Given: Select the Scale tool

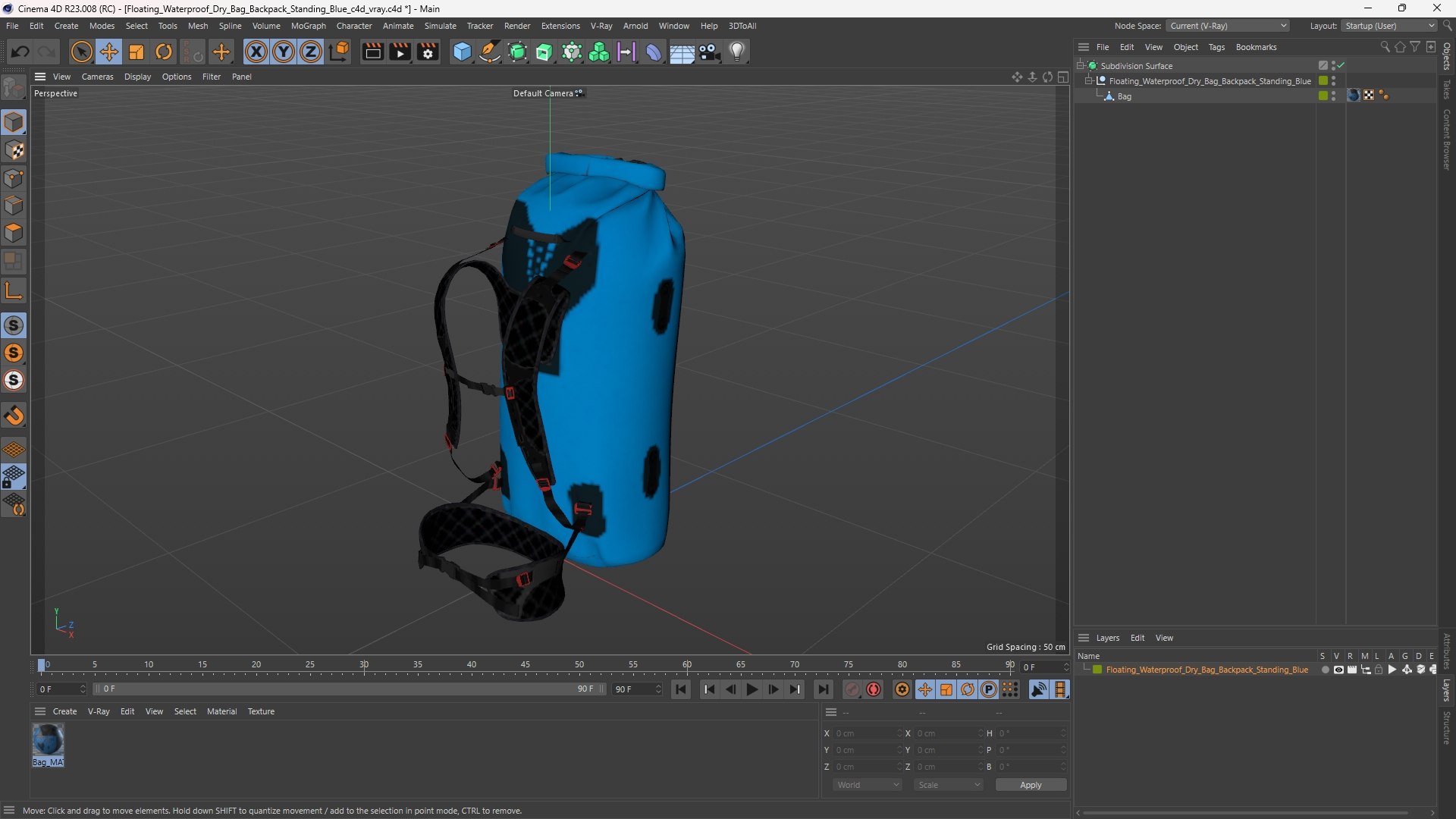Looking at the screenshot, I should (x=136, y=52).
